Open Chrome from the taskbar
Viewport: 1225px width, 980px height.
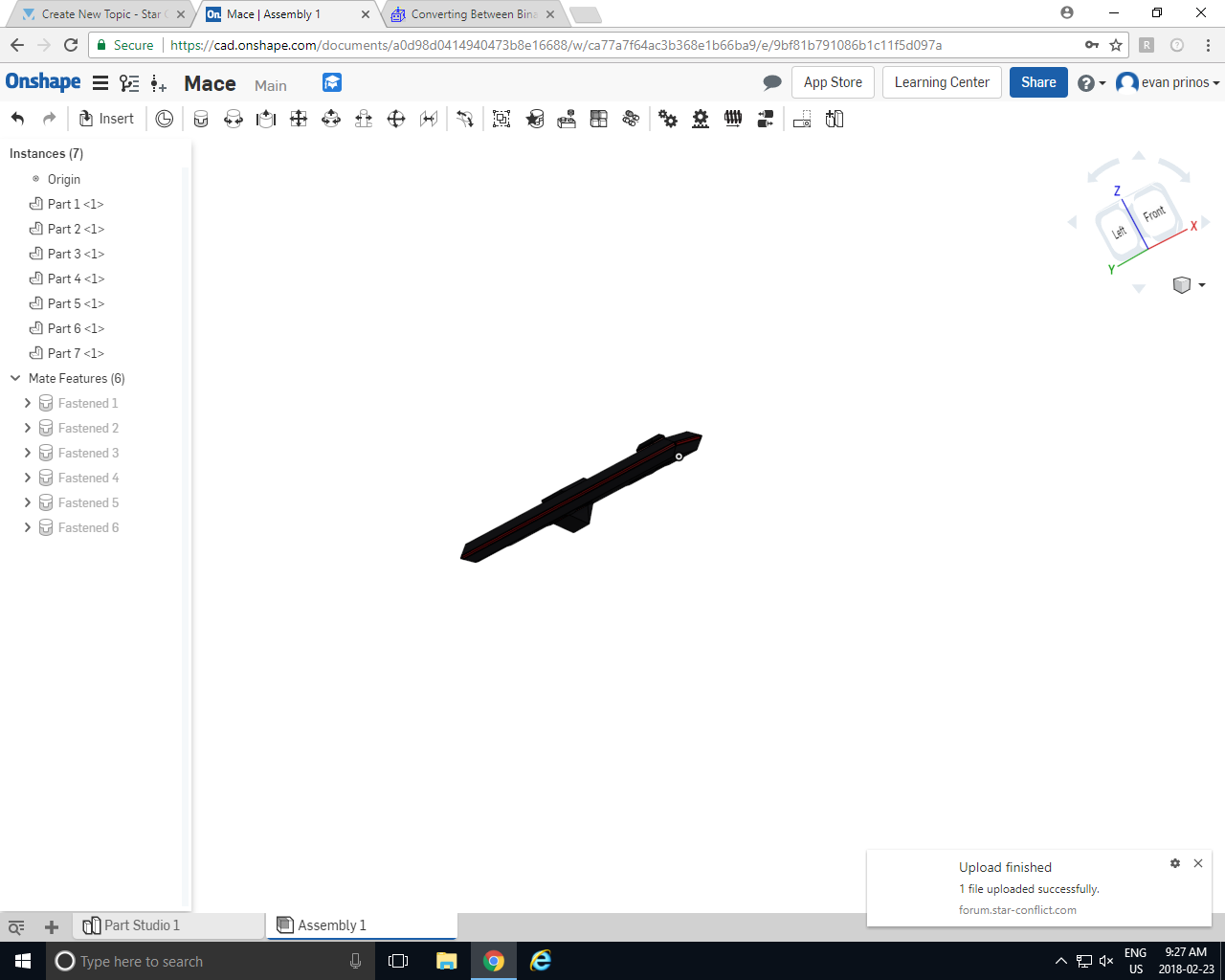pyautogui.click(x=494, y=961)
